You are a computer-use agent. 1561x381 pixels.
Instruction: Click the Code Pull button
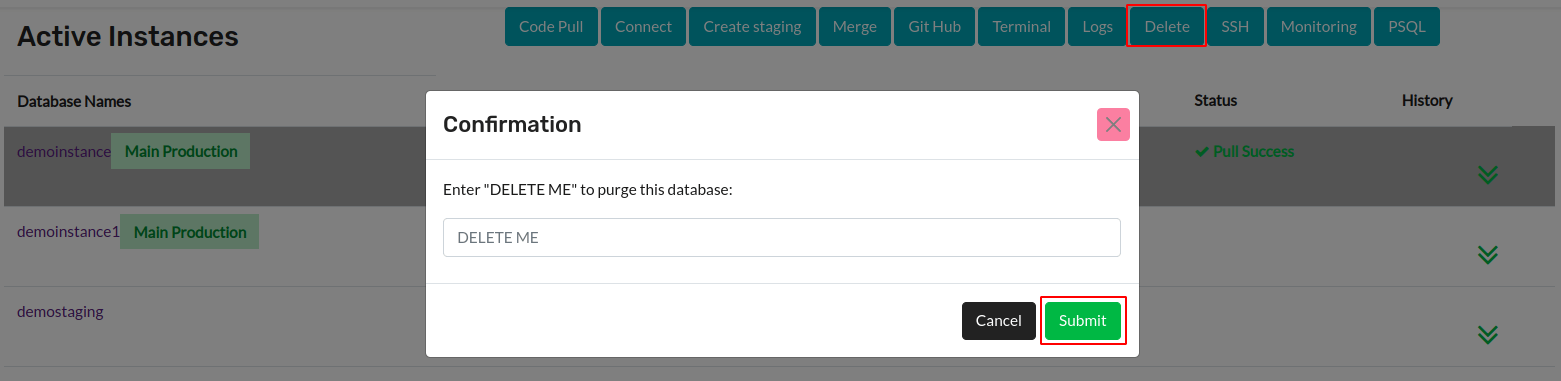click(551, 27)
